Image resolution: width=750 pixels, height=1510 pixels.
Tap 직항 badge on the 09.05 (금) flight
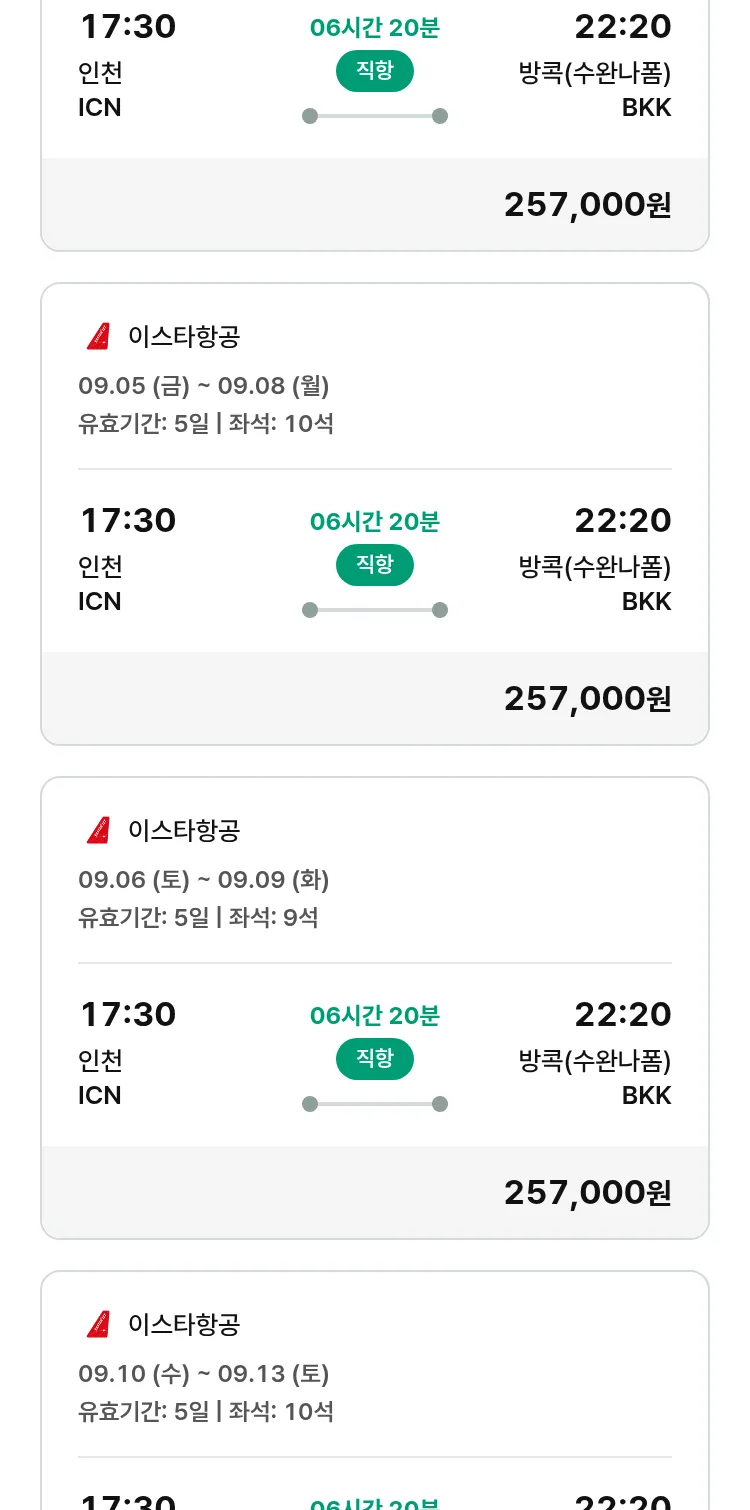tap(375, 565)
